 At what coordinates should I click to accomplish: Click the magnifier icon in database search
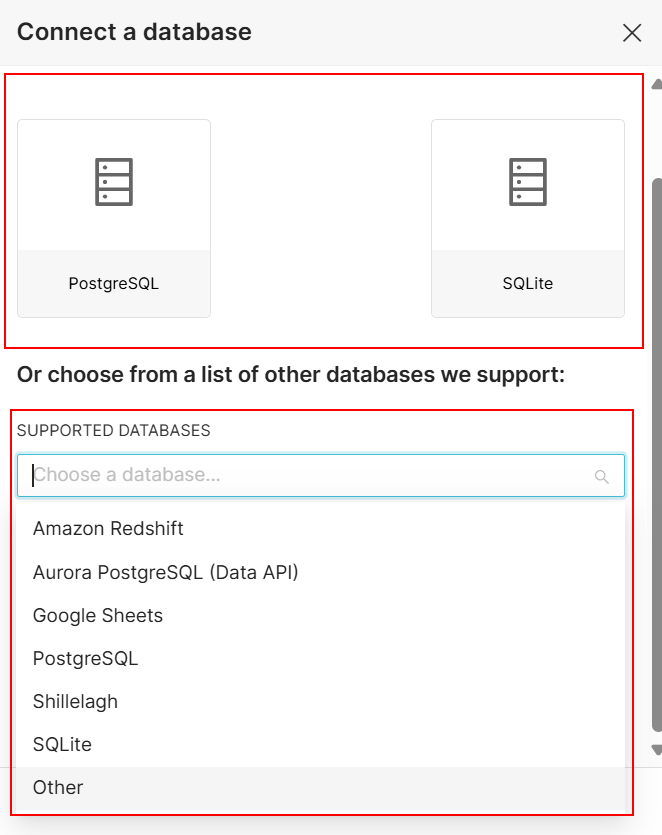click(x=602, y=477)
